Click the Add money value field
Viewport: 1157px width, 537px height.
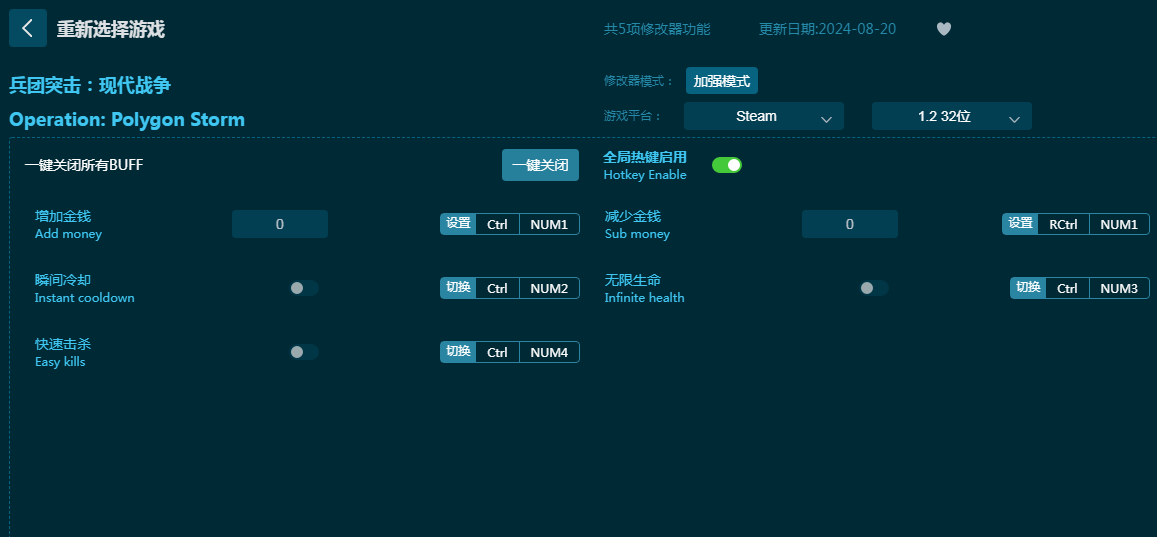point(280,224)
